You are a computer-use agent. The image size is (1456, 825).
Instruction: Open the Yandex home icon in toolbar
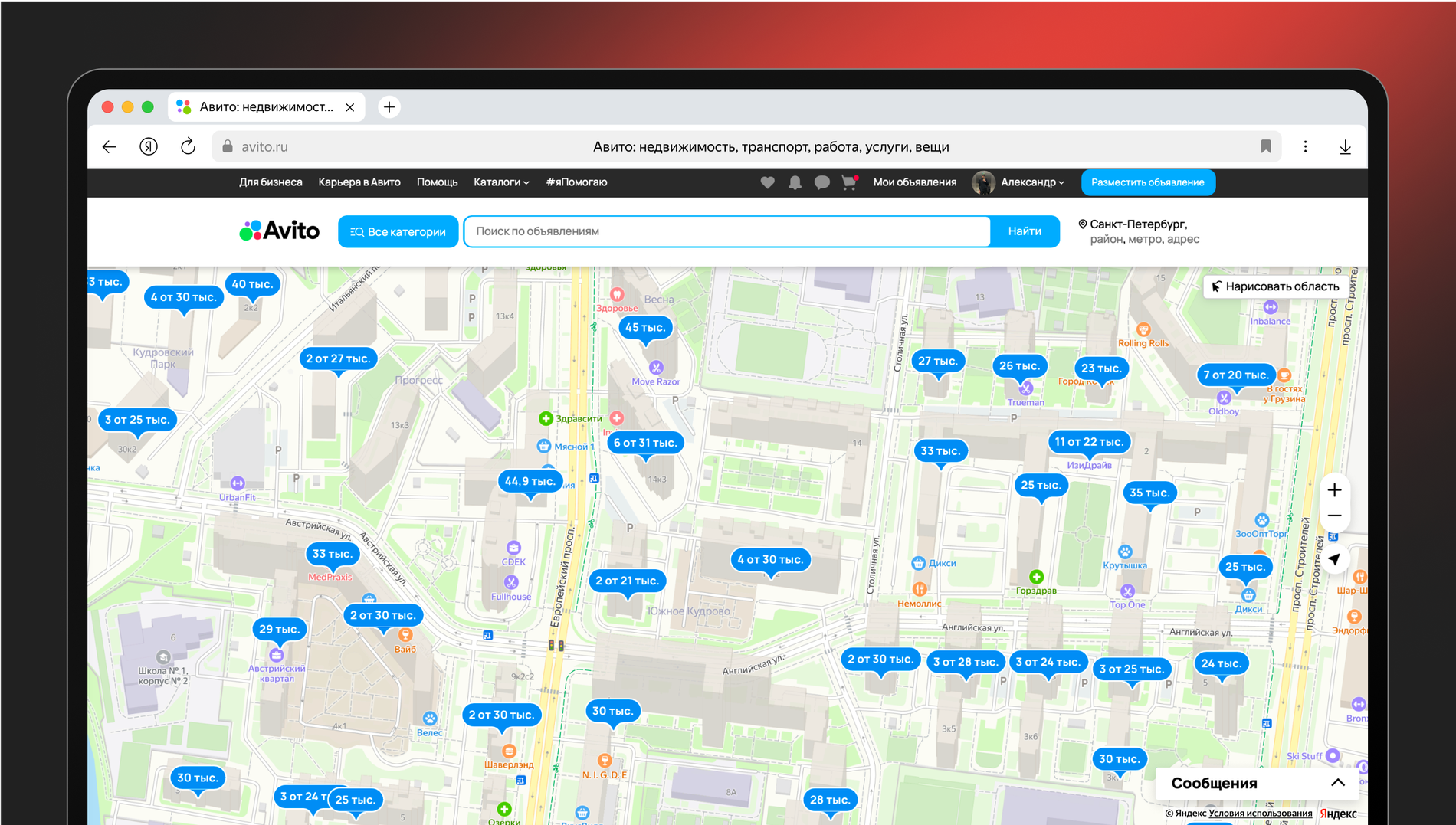149,146
